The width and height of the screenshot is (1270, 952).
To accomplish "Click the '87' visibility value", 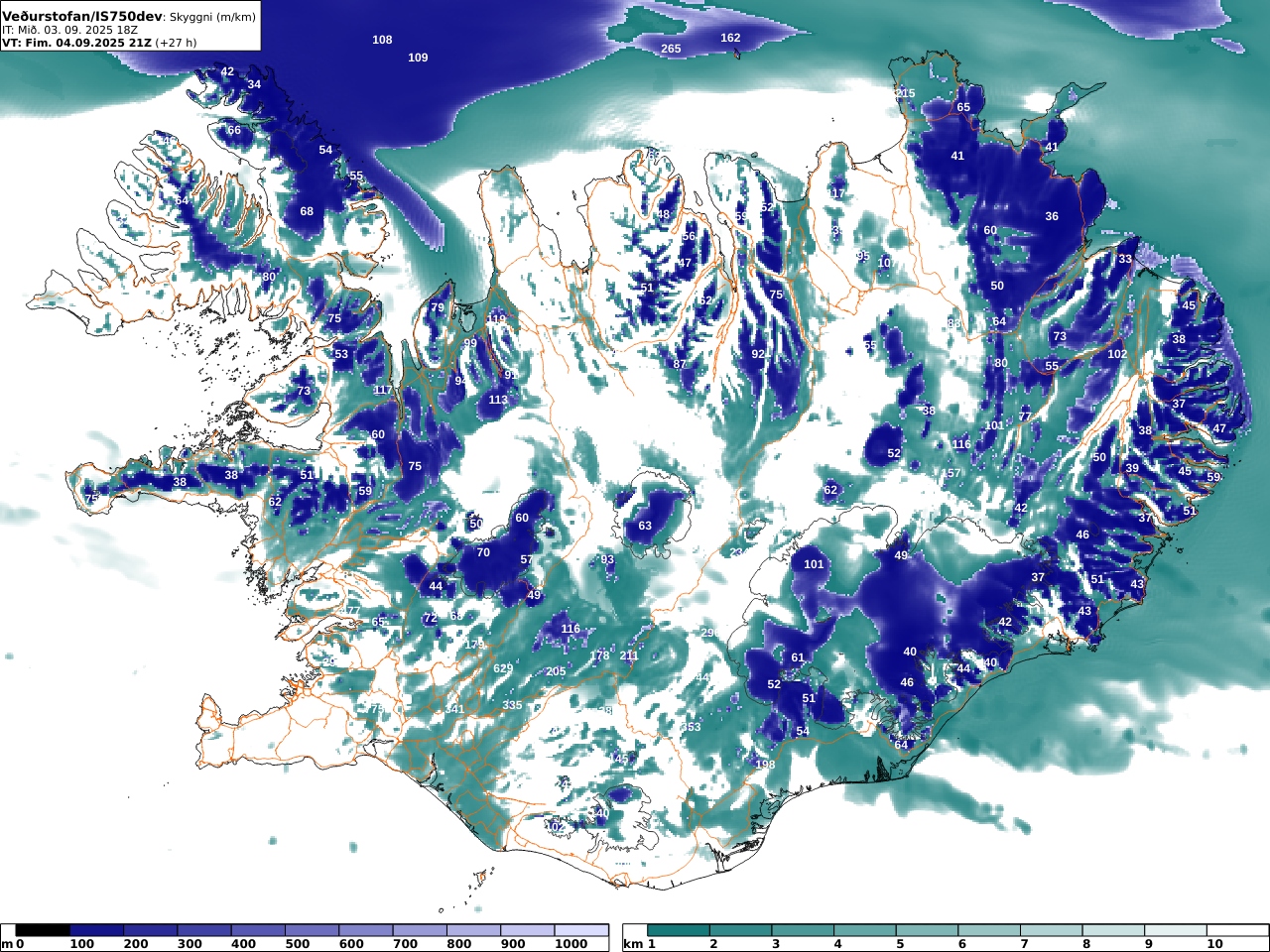I will coord(680,364).
